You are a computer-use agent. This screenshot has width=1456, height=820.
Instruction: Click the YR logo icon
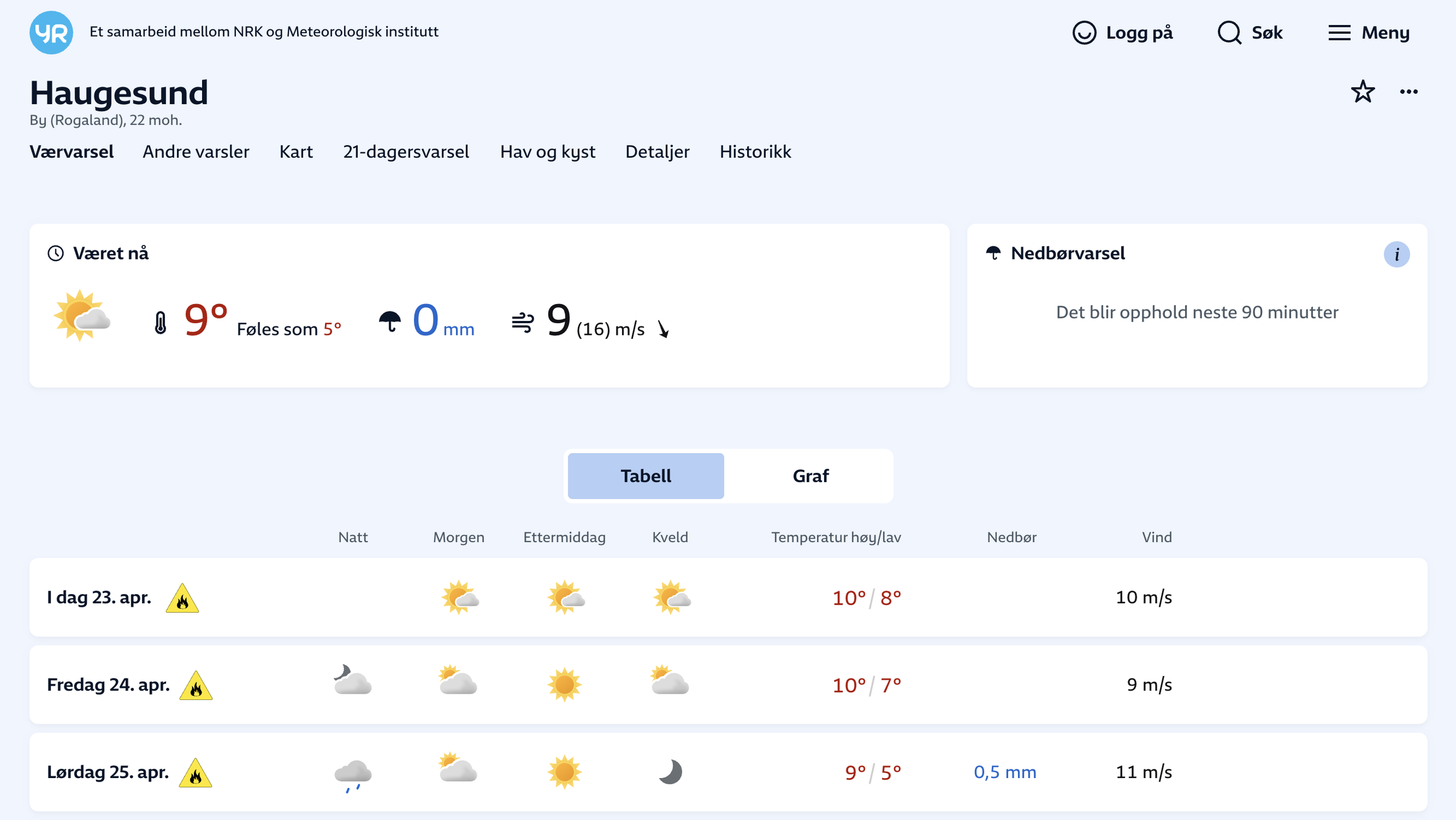[51, 33]
